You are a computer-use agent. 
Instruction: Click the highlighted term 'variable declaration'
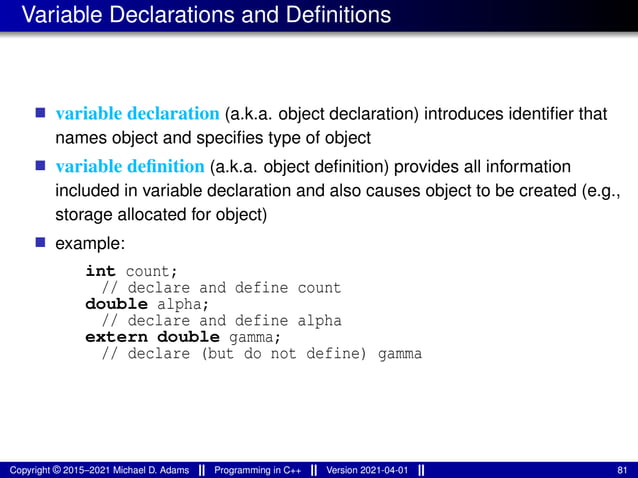pyautogui.click(x=138, y=113)
